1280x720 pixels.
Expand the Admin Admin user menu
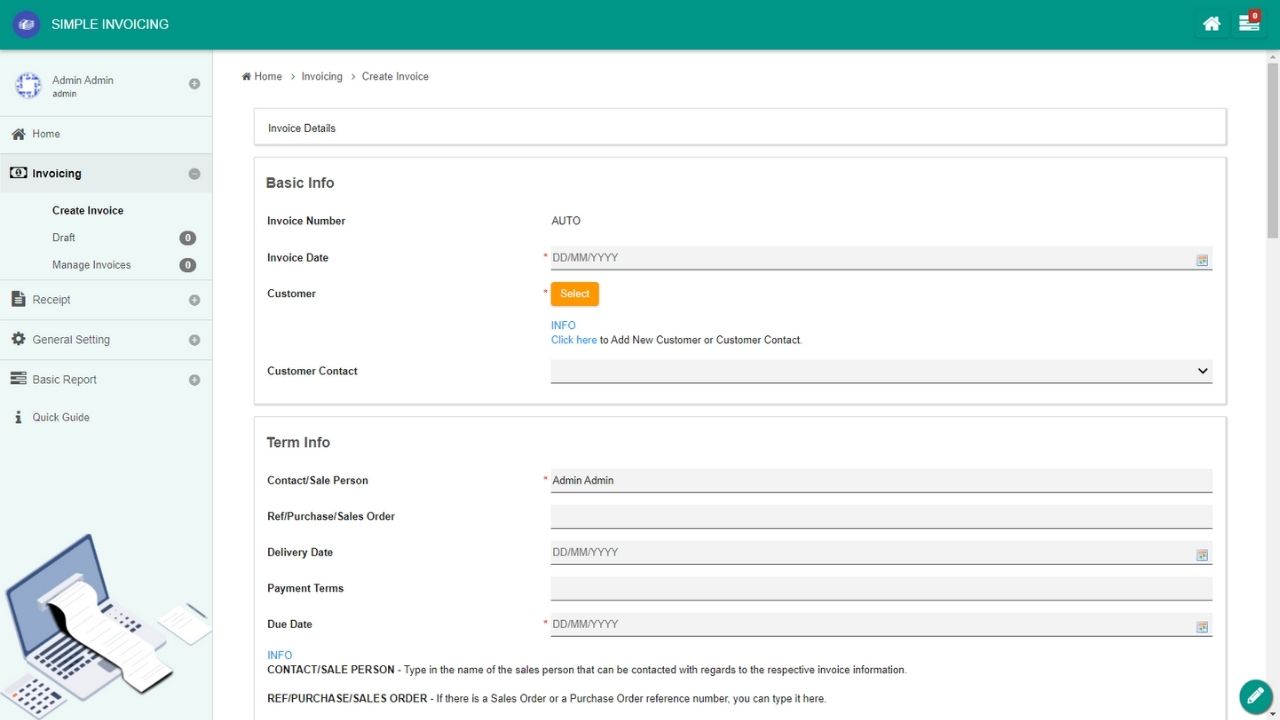194,84
